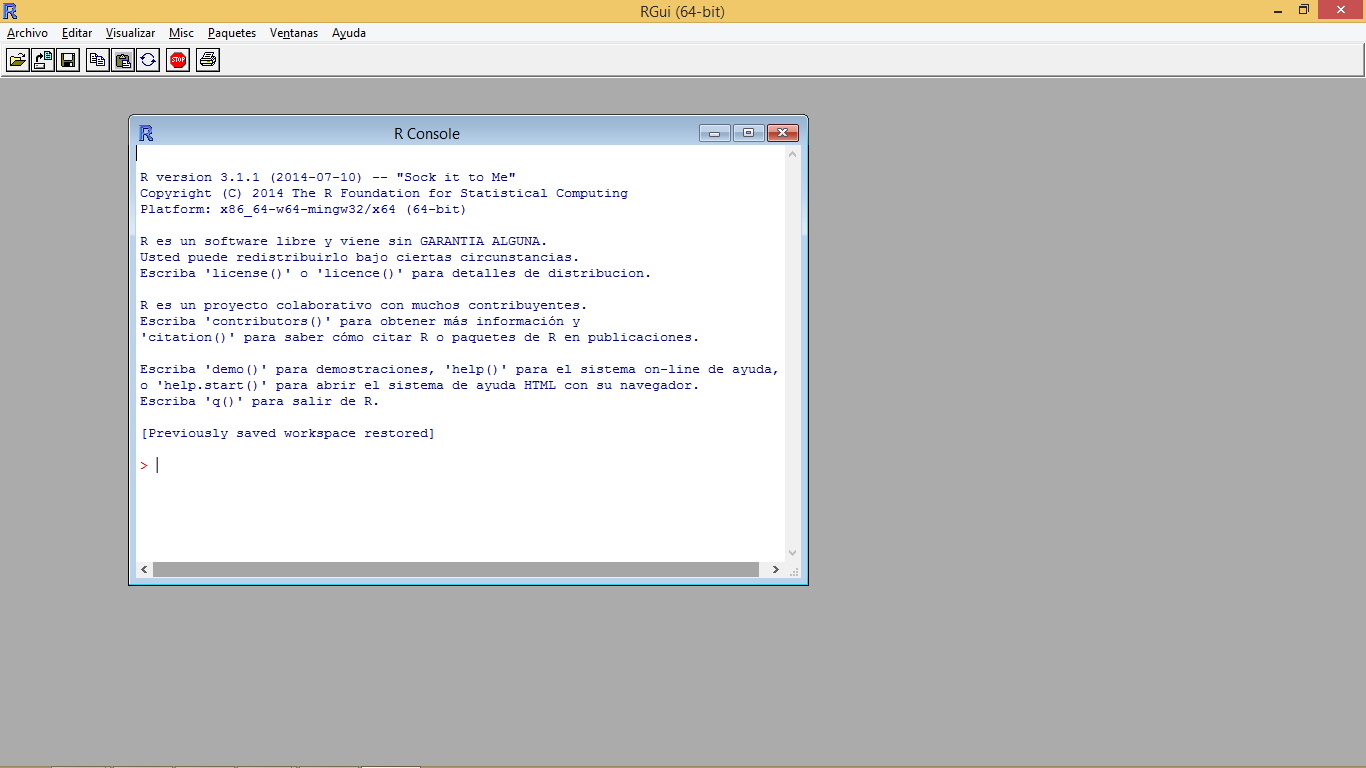1366x768 pixels.
Task: Click the "R version 3.1.1" line
Action: pyautogui.click(x=328, y=177)
